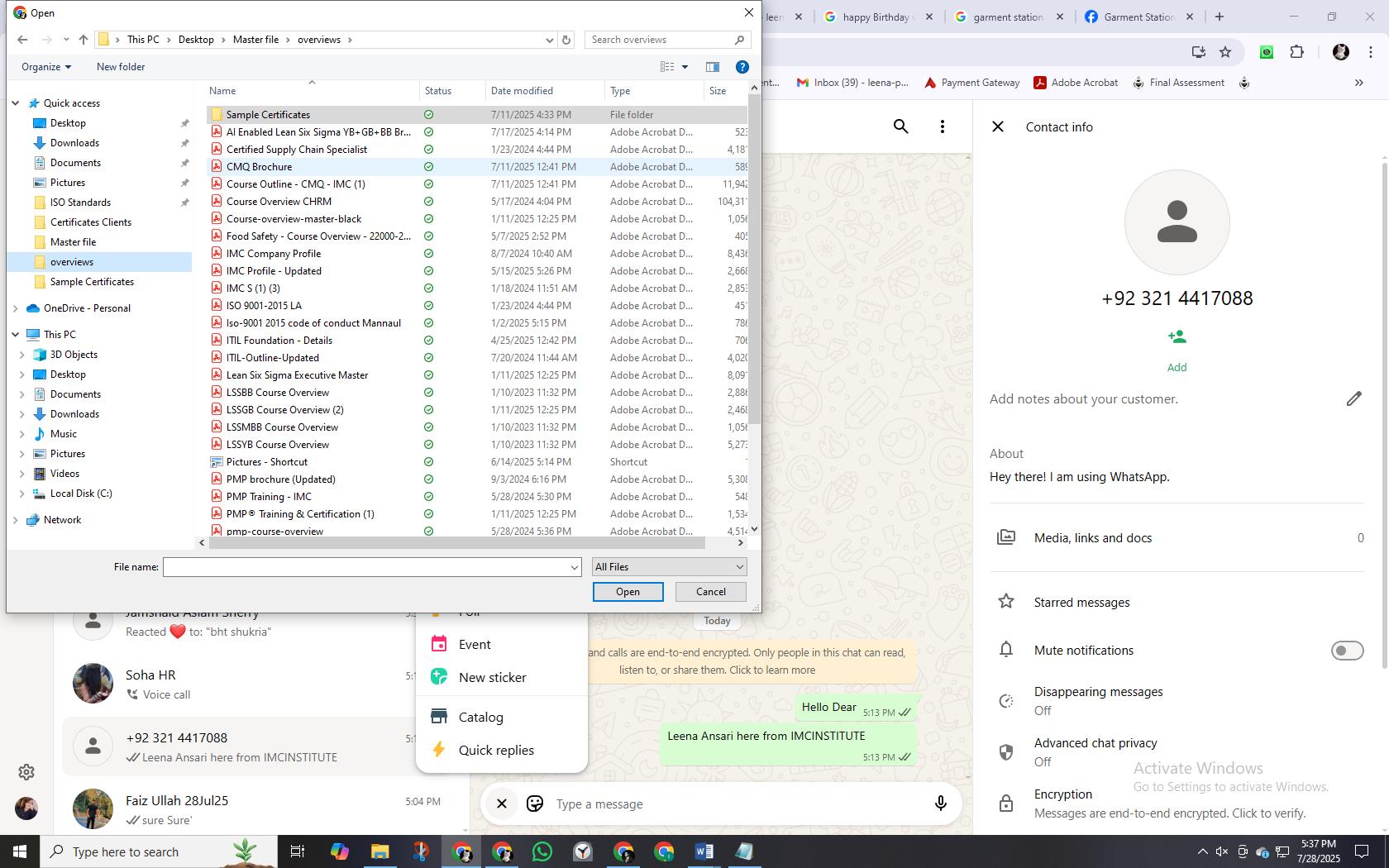Click the Windows Start button

(20, 851)
